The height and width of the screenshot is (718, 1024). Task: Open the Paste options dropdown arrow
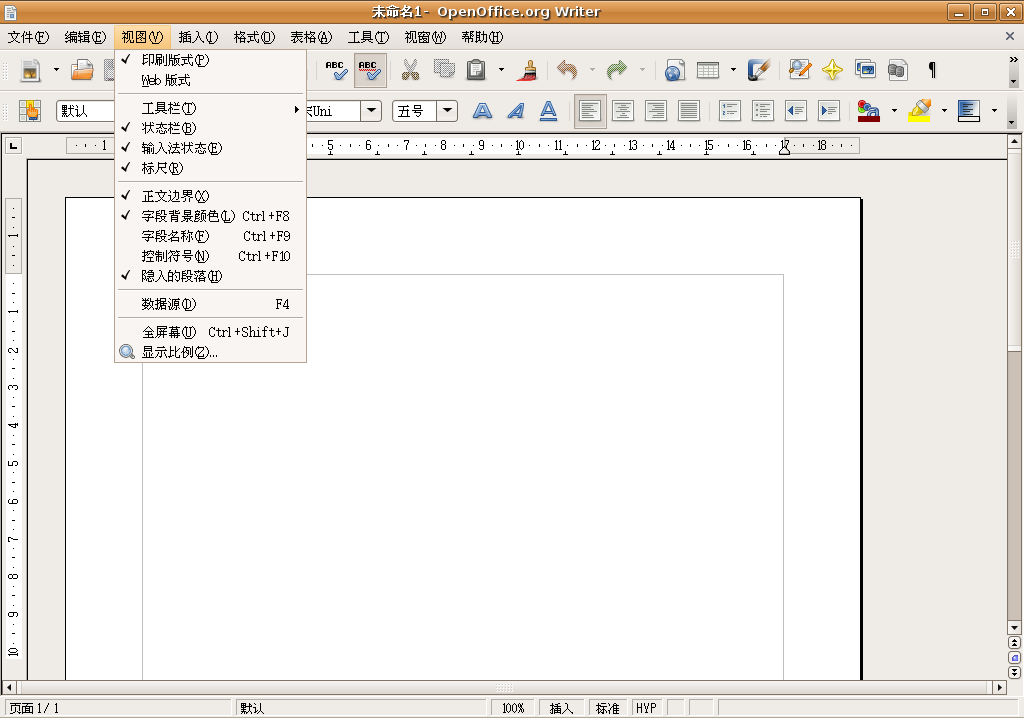501,70
